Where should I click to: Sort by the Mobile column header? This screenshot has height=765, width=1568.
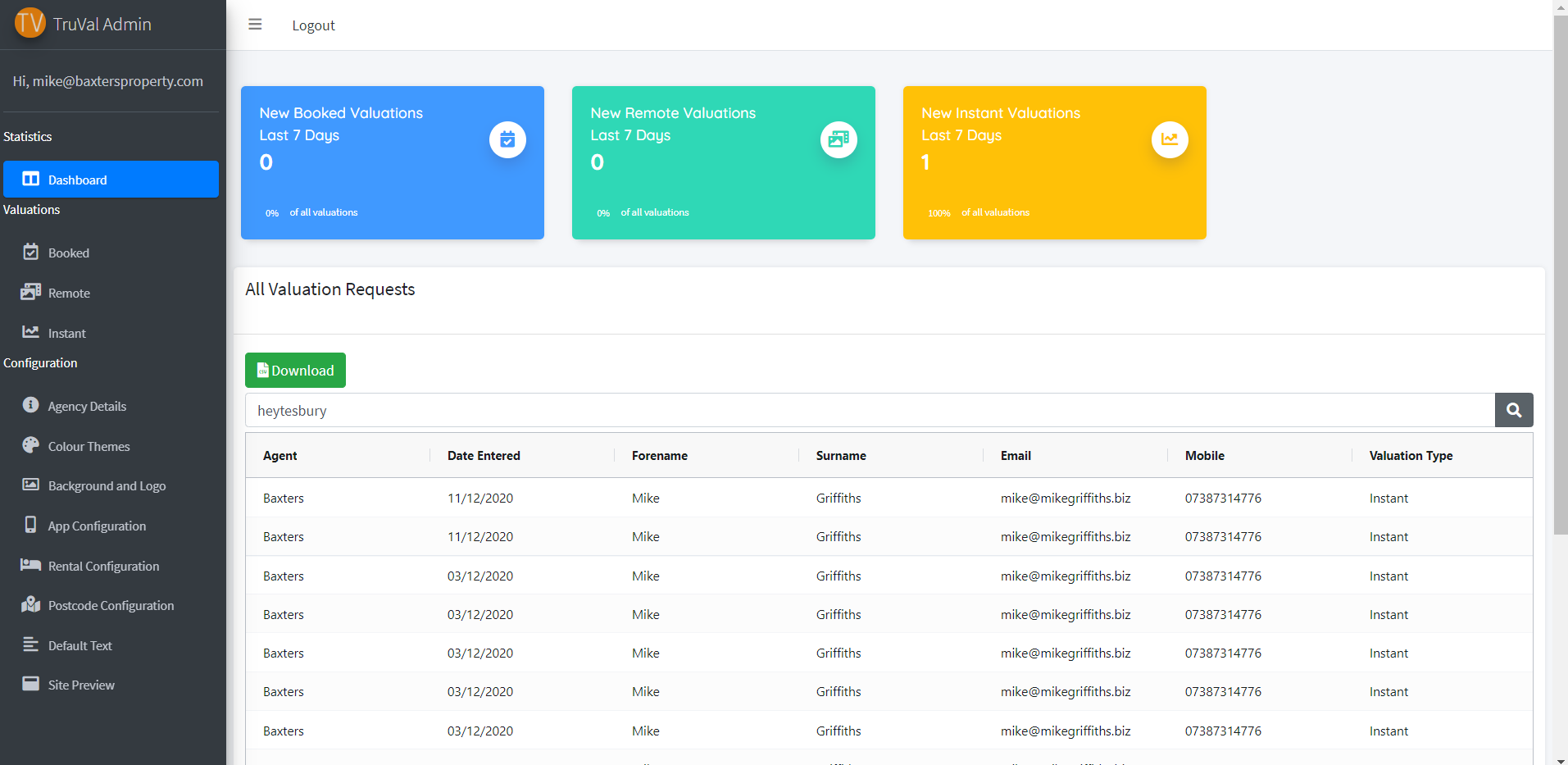point(1205,456)
